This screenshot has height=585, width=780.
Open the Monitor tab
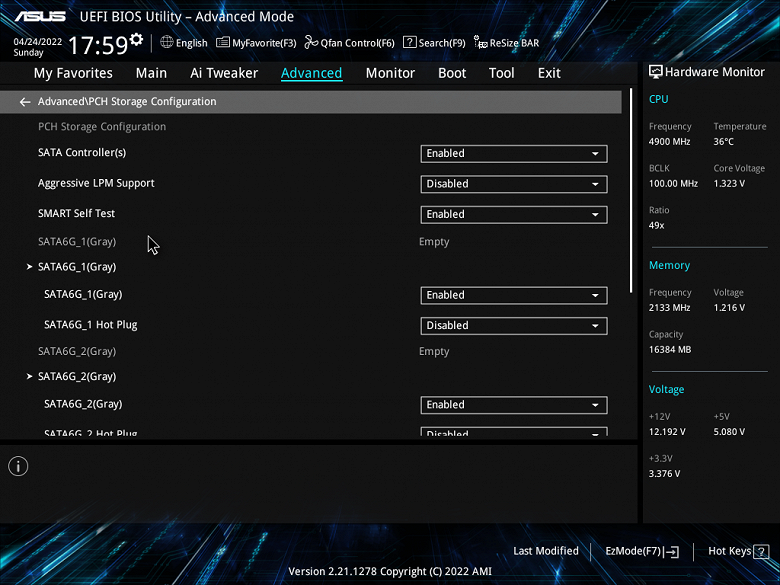pyautogui.click(x=390, y=73)
